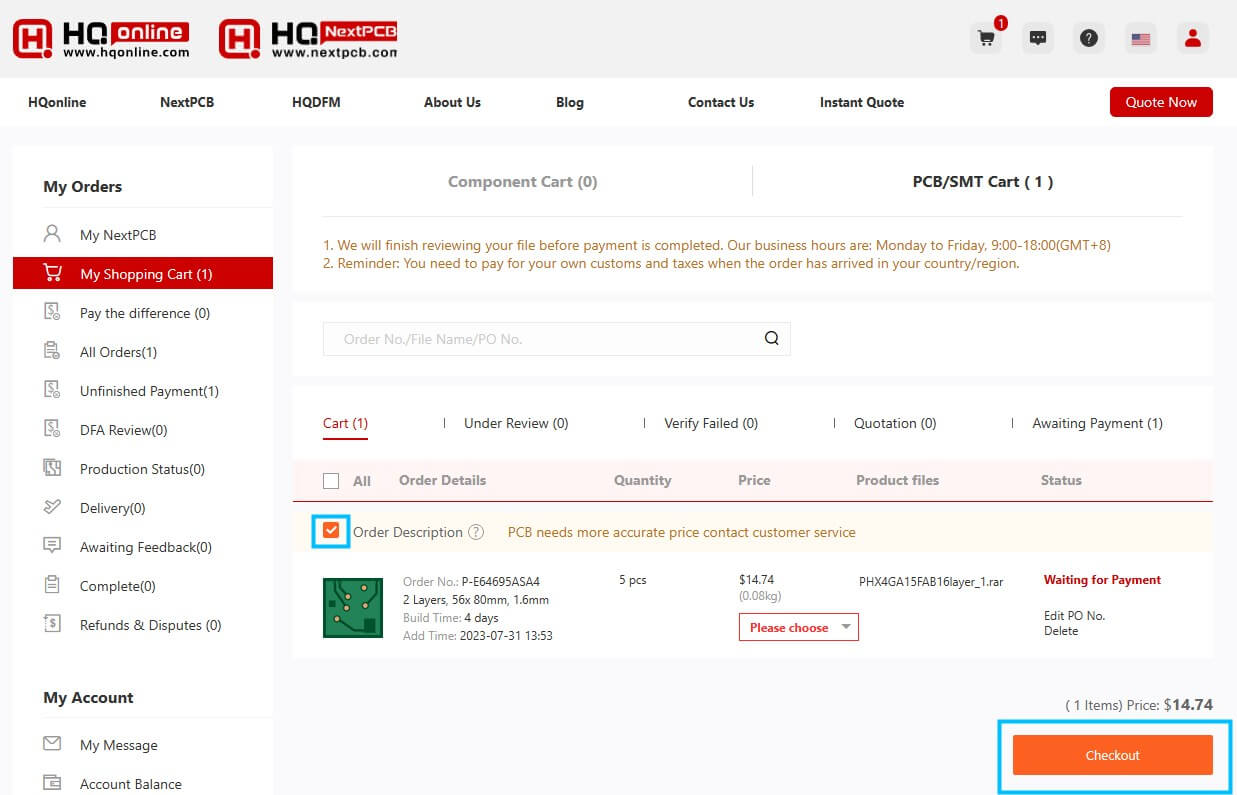This screenshot has height=795, width=1237.
Task: Open the green PCB thumbnail image
Action: click(353, 607)
